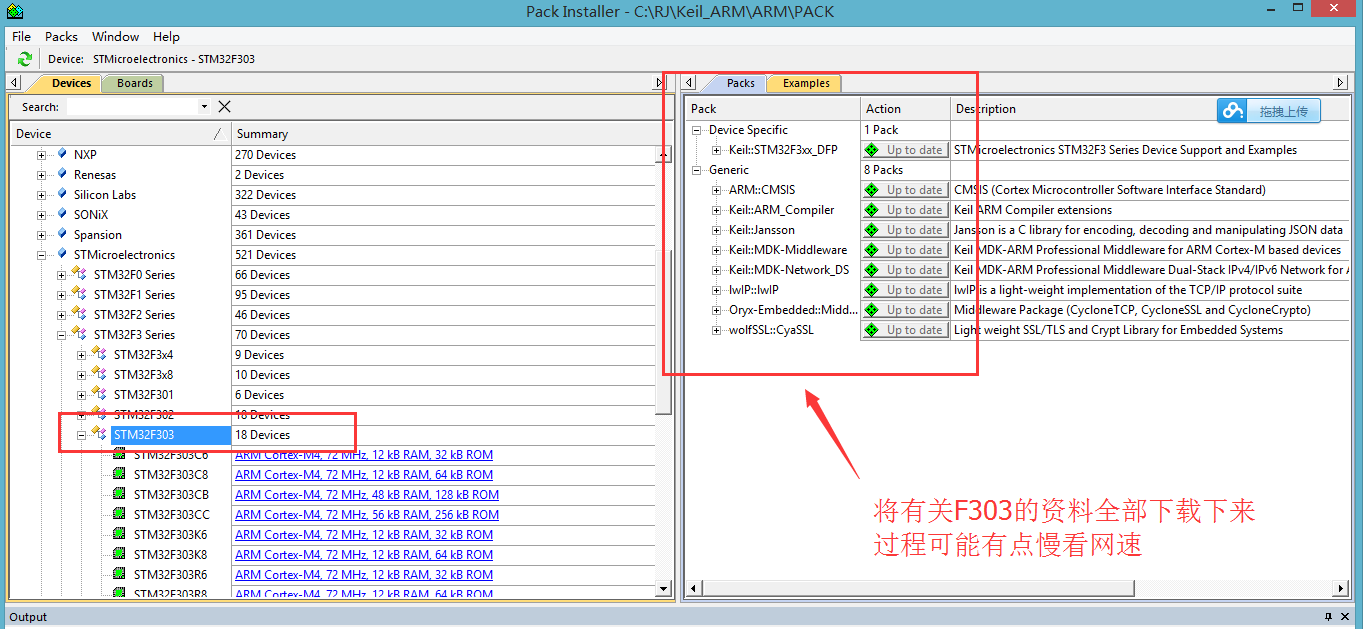
Task: Expand the STM32F0 Series node
Action: coord(62,275)
